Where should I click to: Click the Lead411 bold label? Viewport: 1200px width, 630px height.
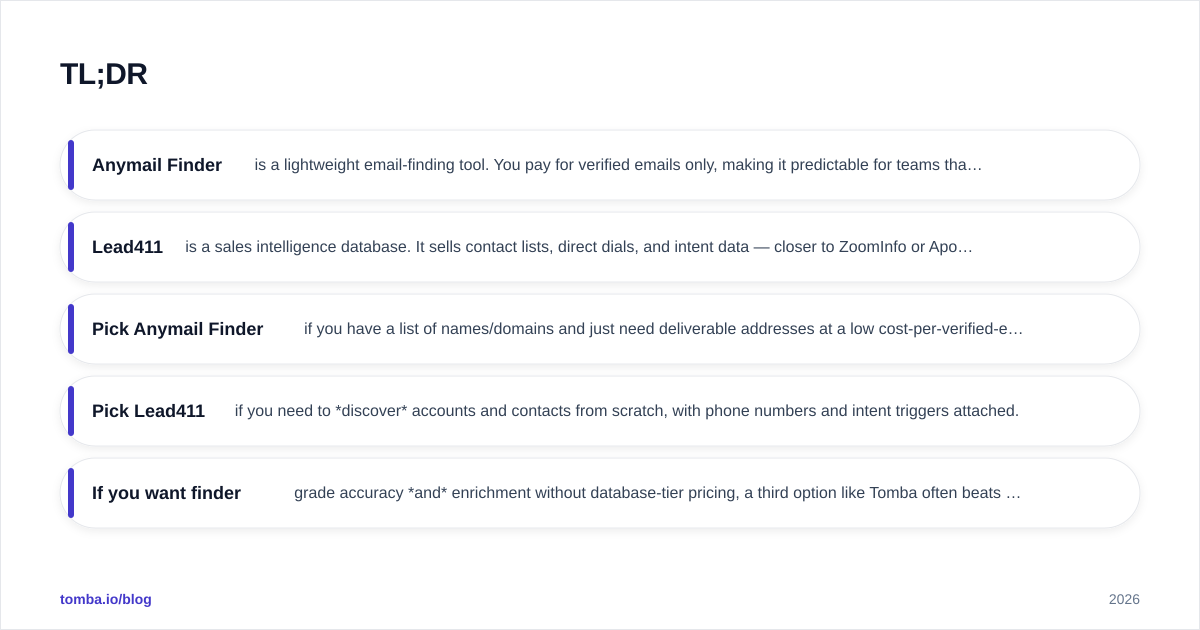tap(127, 247)
